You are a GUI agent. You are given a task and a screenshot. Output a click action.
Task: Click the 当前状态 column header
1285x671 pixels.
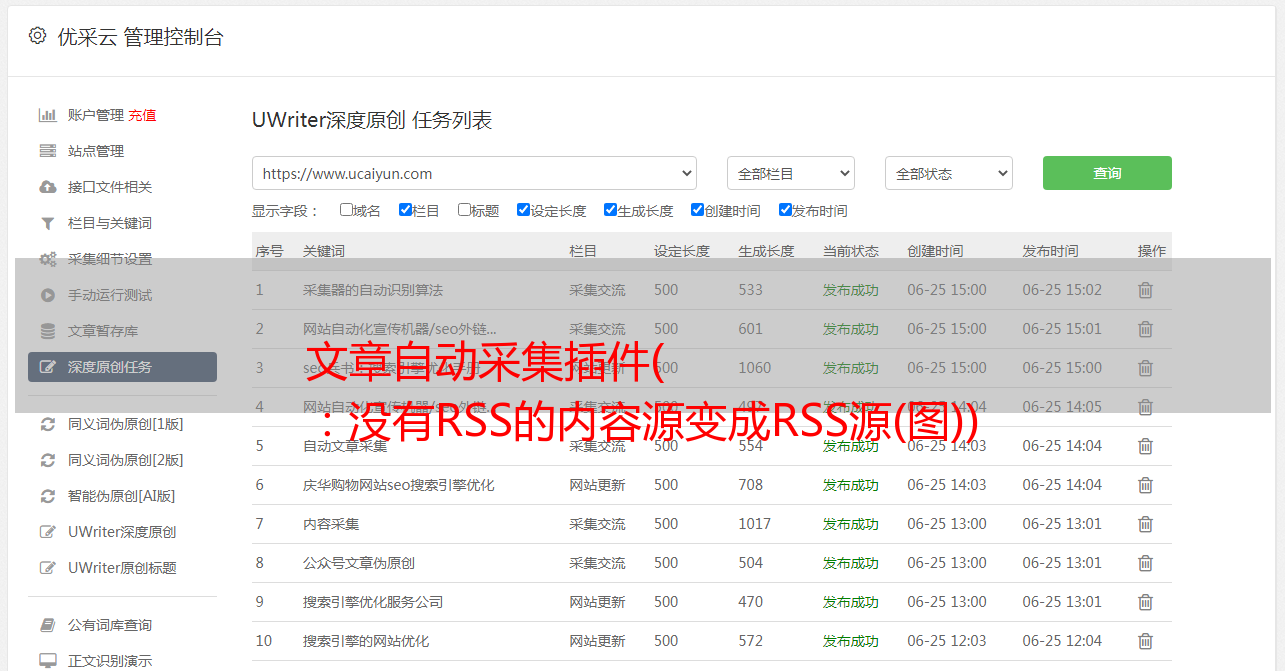(851, 251)
